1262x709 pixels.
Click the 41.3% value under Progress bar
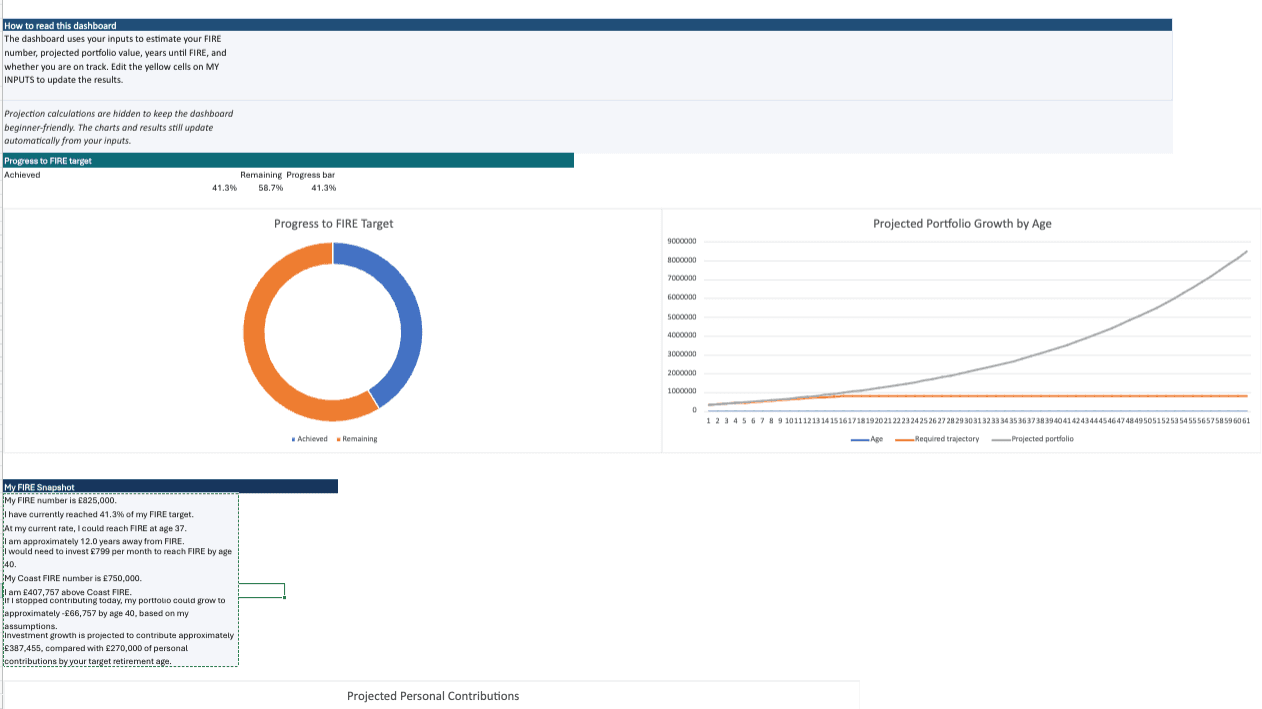(x=324, y=188)
